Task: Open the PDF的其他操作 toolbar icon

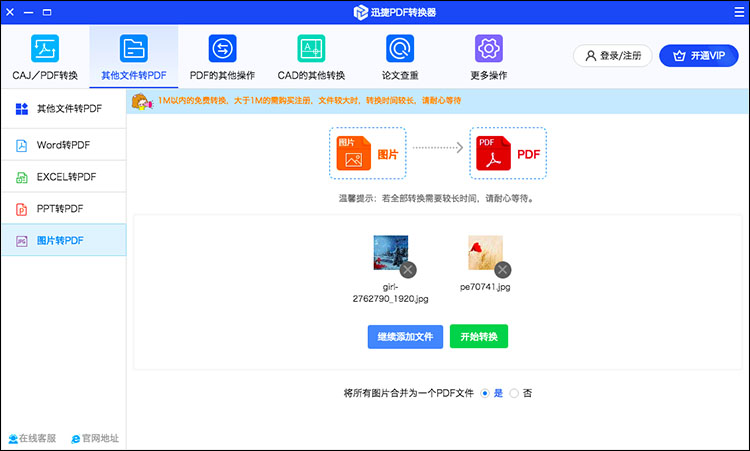Action: (x=222, y=48)
